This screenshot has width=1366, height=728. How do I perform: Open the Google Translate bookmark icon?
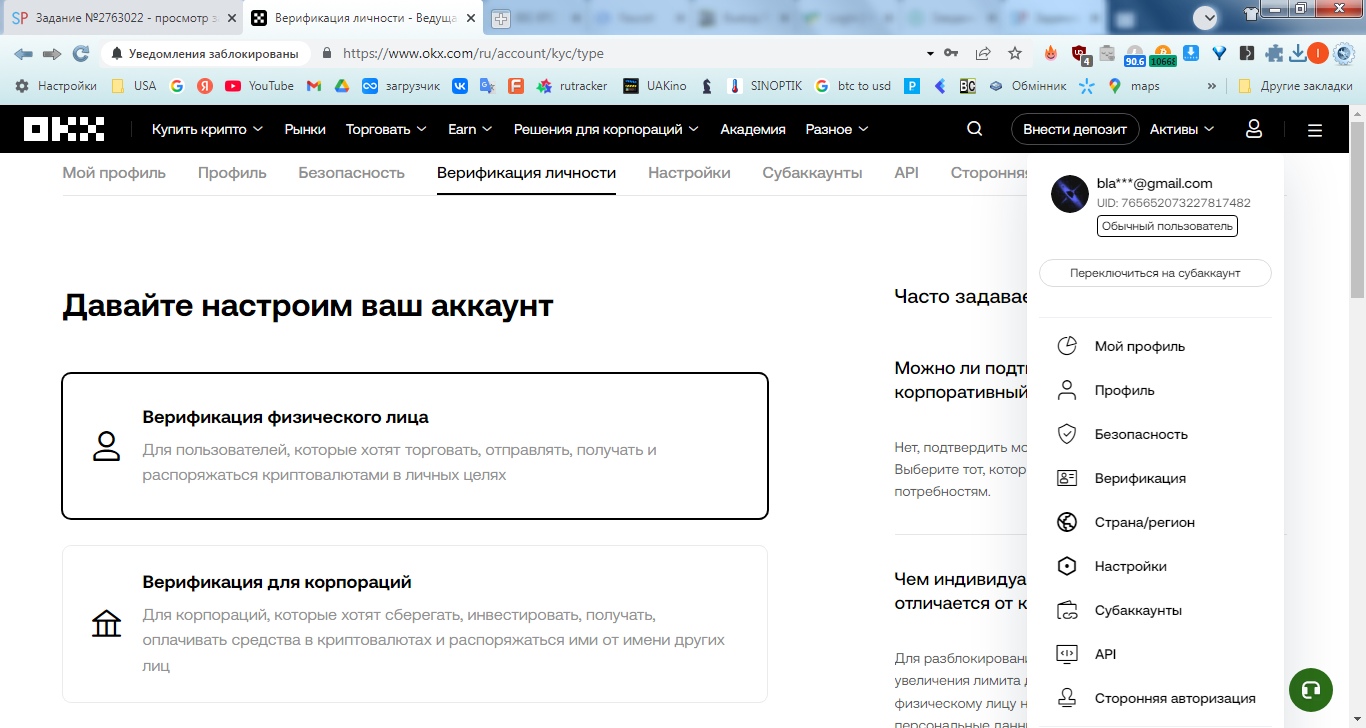488,86
